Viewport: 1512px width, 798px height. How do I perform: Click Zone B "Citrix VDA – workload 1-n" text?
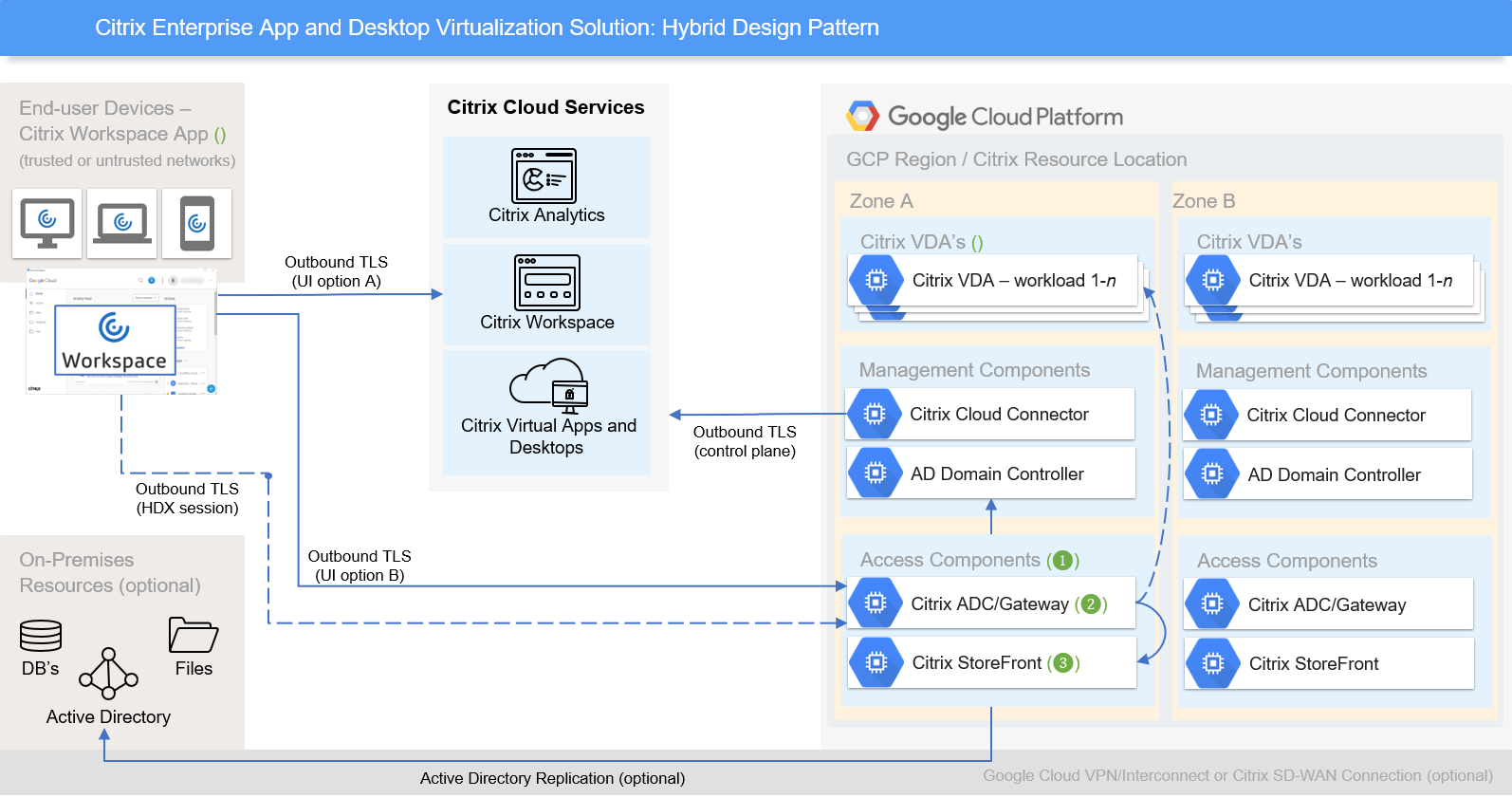(x=1351, y=281)
